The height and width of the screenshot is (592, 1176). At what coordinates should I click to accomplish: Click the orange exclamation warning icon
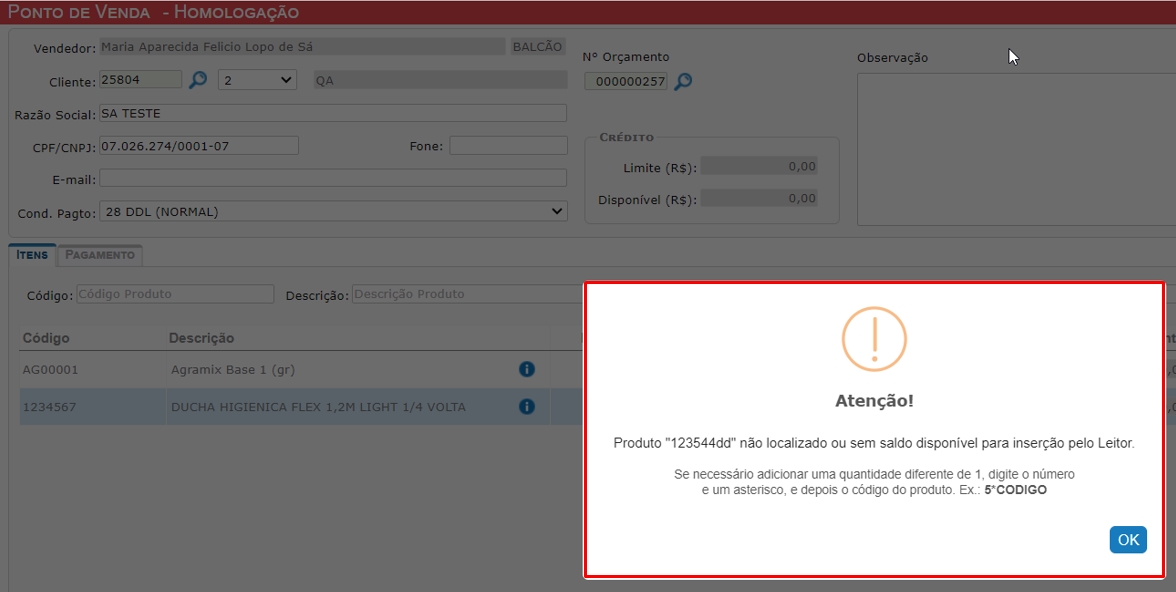pos(874,338)
